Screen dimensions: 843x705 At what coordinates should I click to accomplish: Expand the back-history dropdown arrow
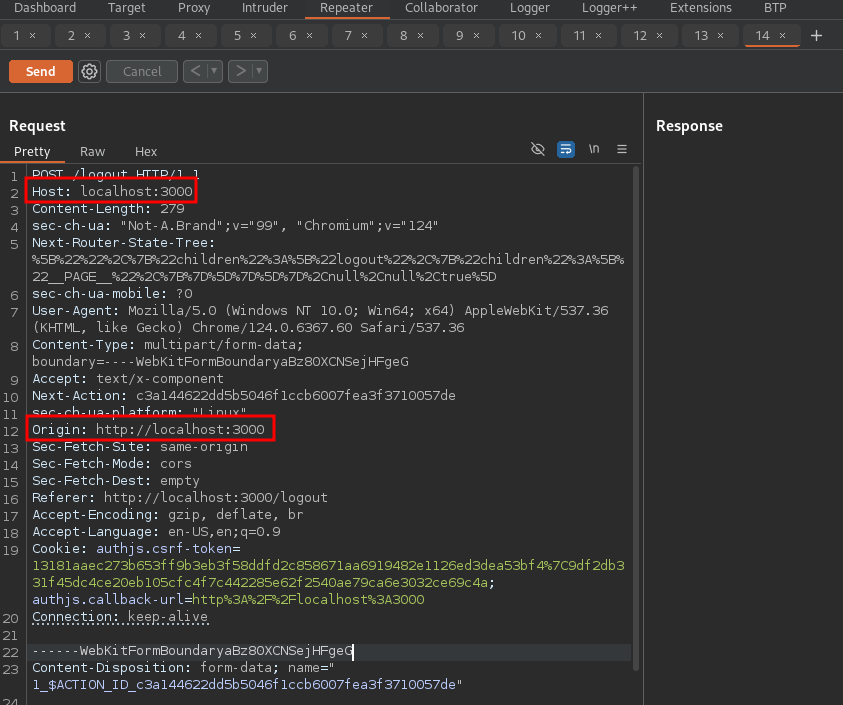pos(215,72)
